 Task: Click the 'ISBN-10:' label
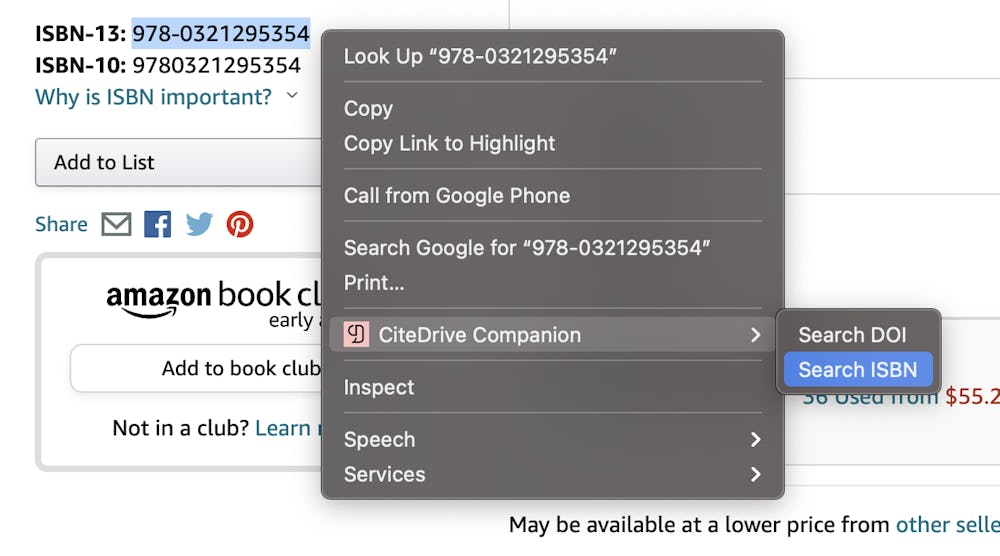pos(80,65)
